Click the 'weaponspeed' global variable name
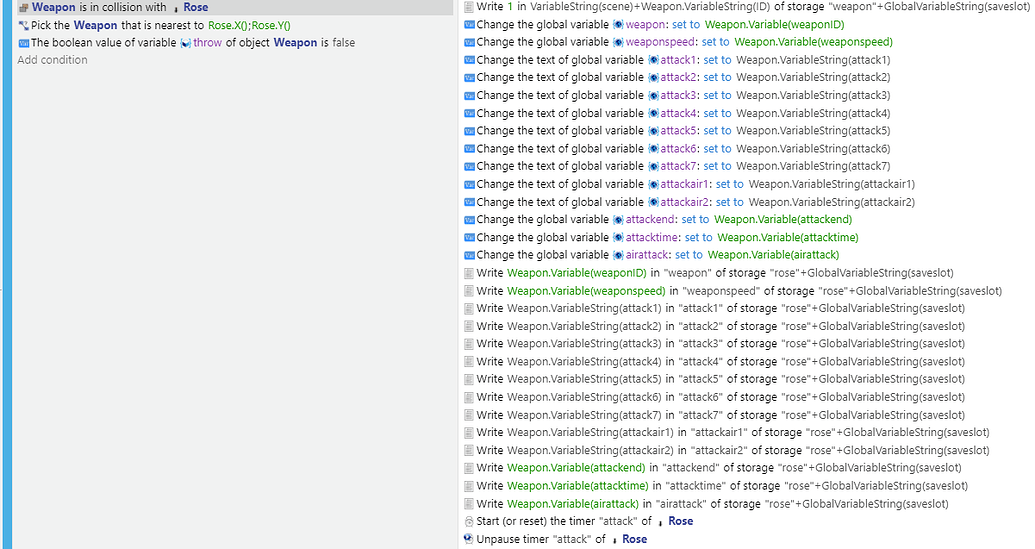 661,42
